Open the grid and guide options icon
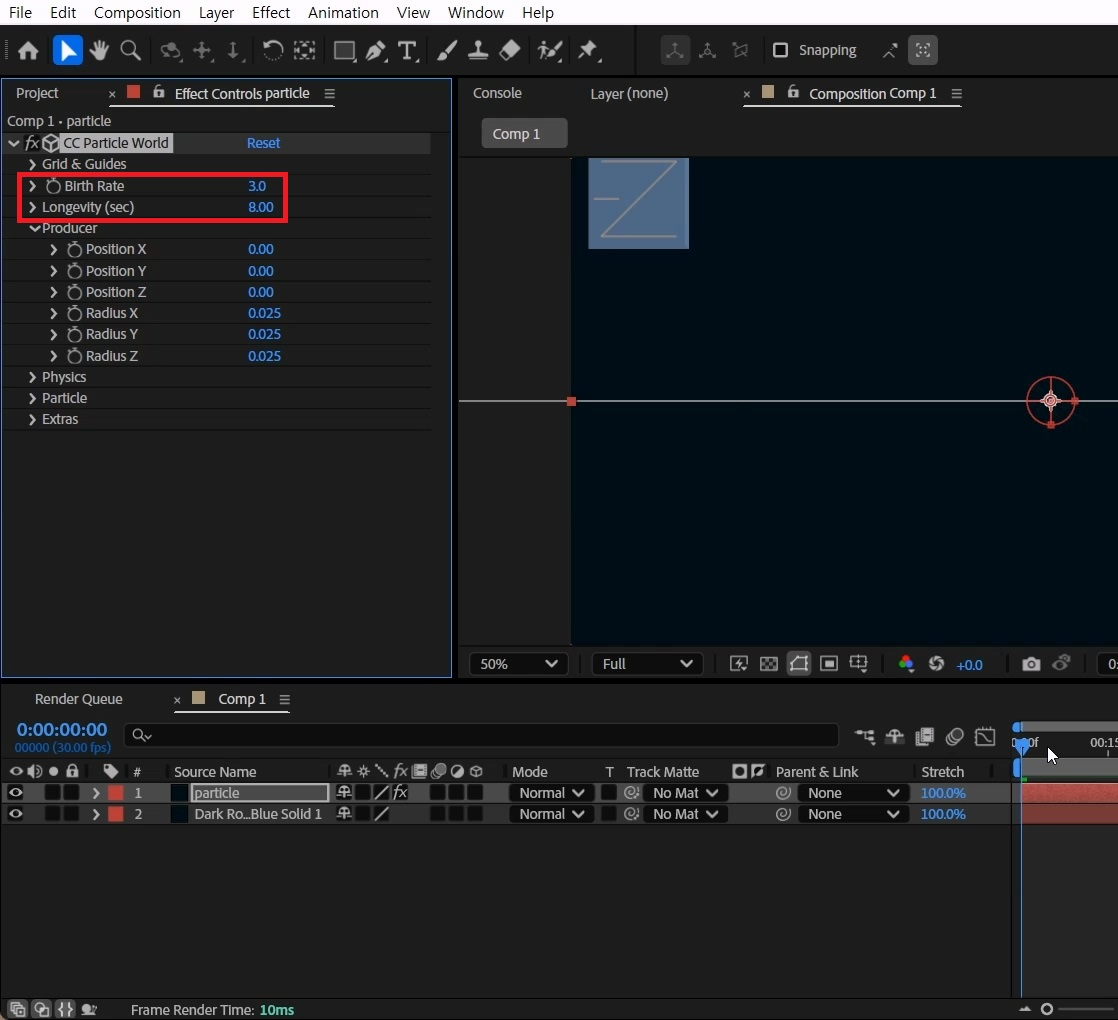 858,664
